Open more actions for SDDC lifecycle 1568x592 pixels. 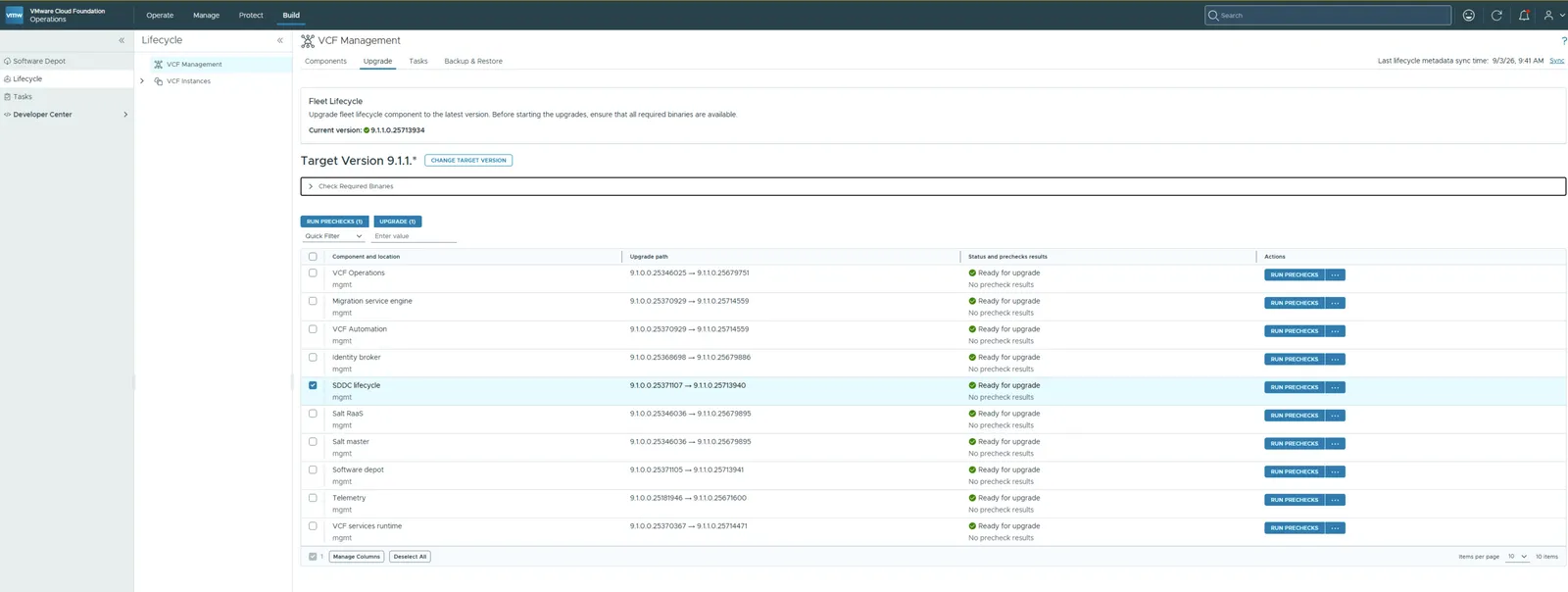1335,387
